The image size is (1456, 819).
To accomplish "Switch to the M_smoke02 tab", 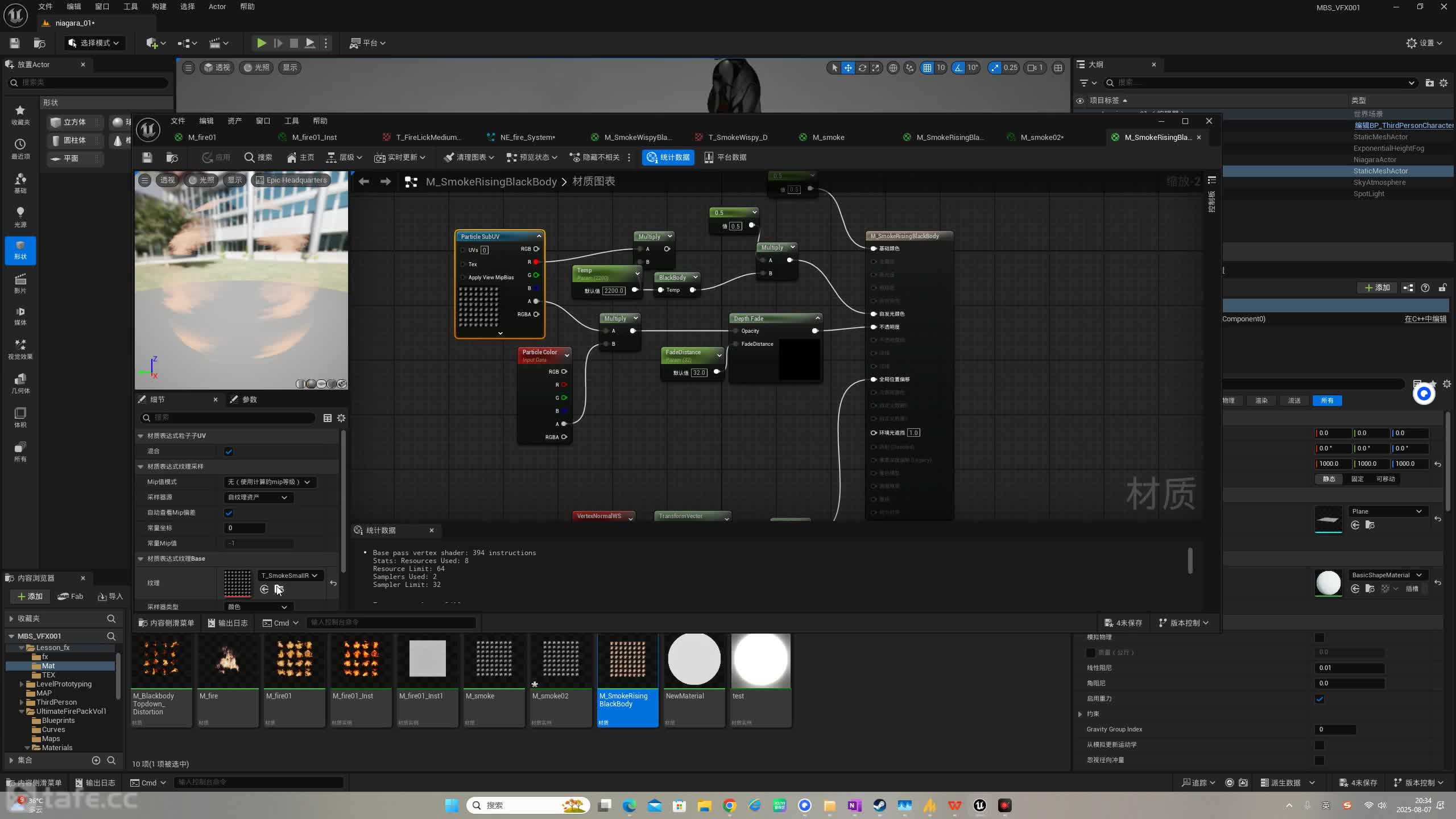I will click(1042, 138).
